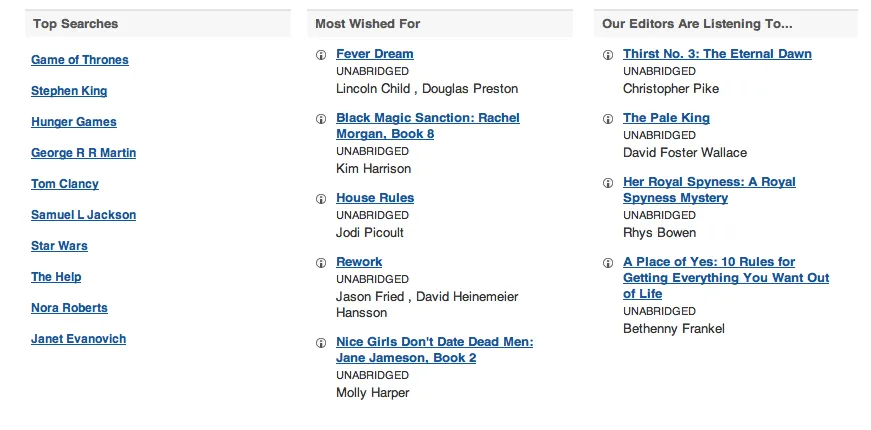Open the Game of Thrones search link

(x=79, y=60)
